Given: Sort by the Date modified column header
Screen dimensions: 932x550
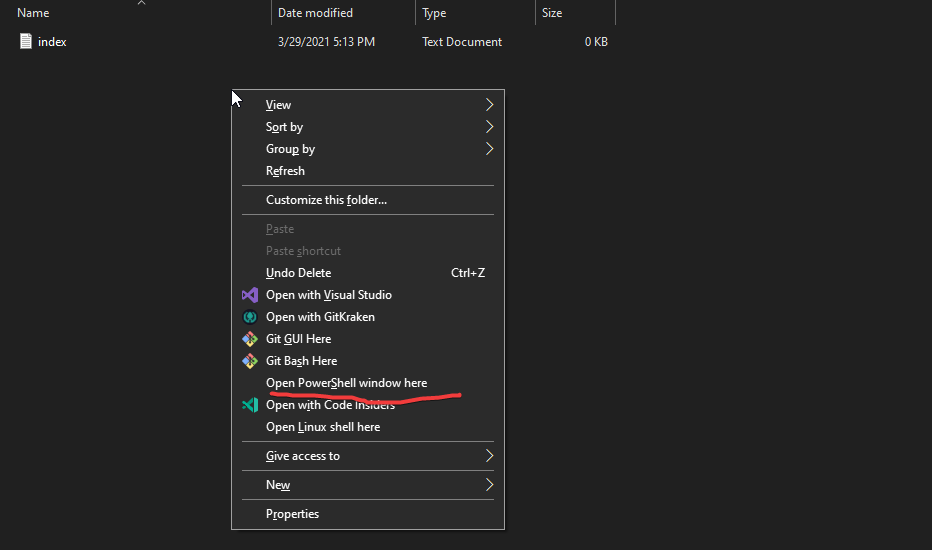Looking at the screenshot, I should click(x=315, y=13).
